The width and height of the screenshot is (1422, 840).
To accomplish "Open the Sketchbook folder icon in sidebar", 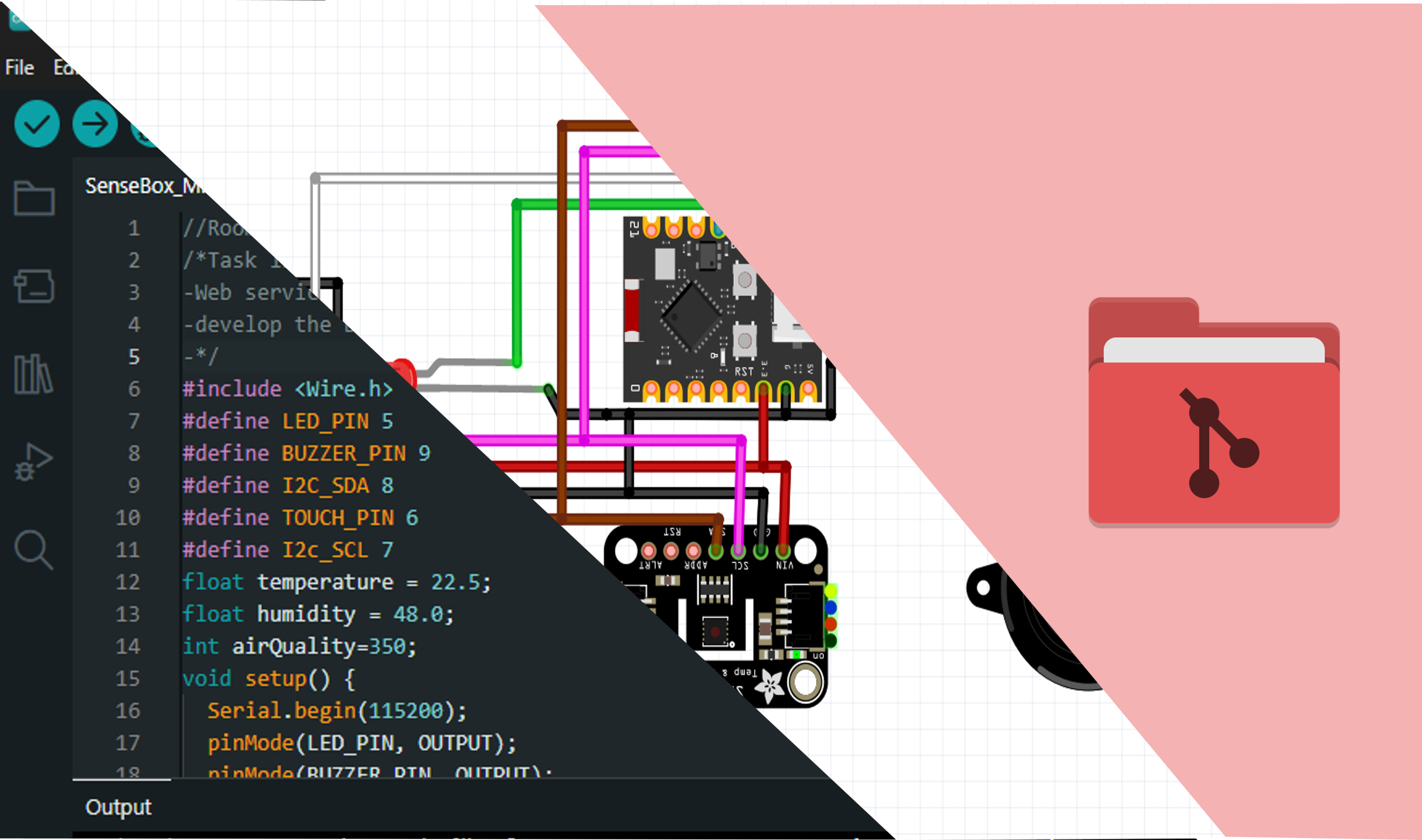I will click(34, 198).
